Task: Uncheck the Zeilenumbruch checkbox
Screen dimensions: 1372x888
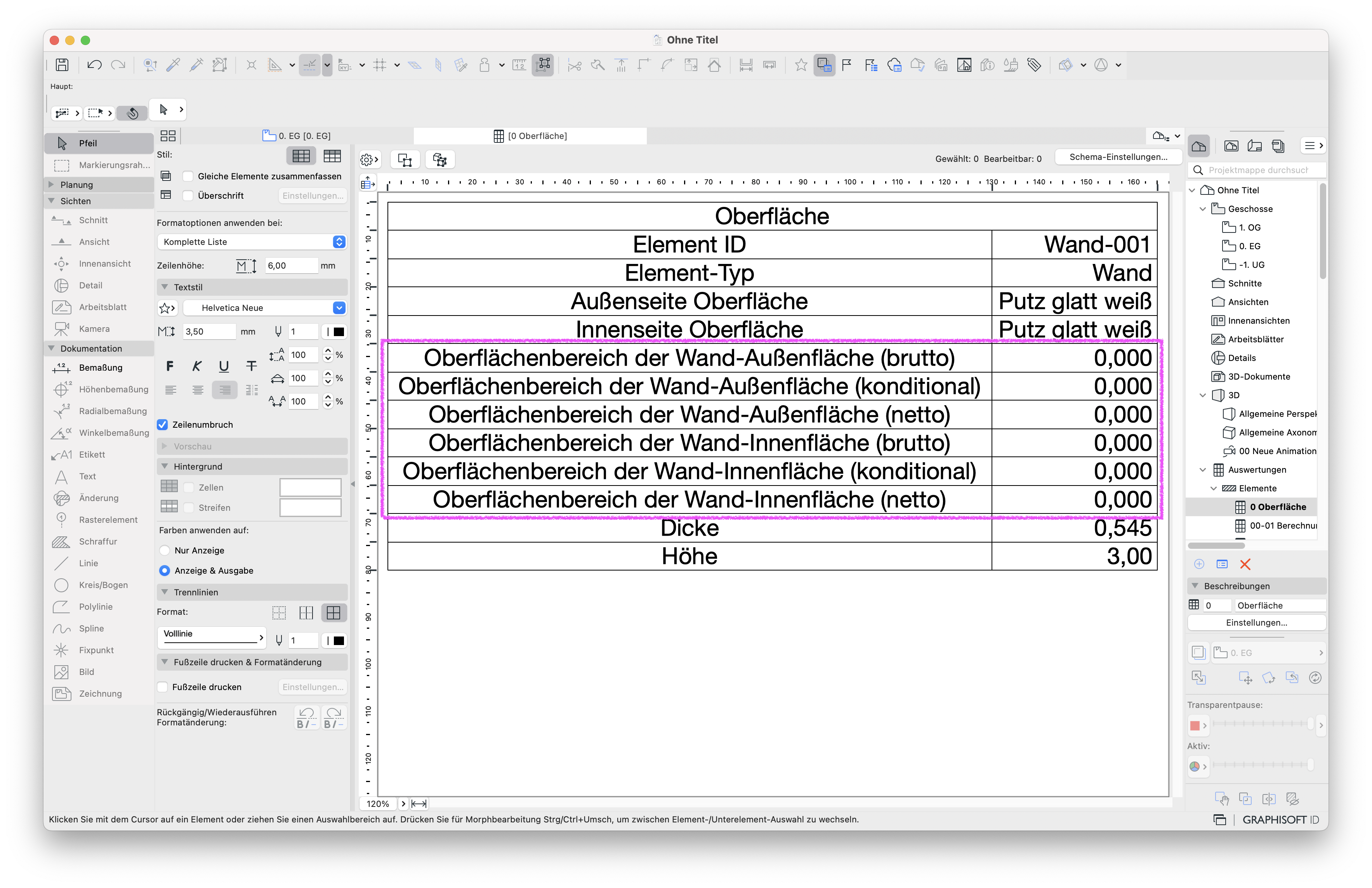Action: pos(163,425)
